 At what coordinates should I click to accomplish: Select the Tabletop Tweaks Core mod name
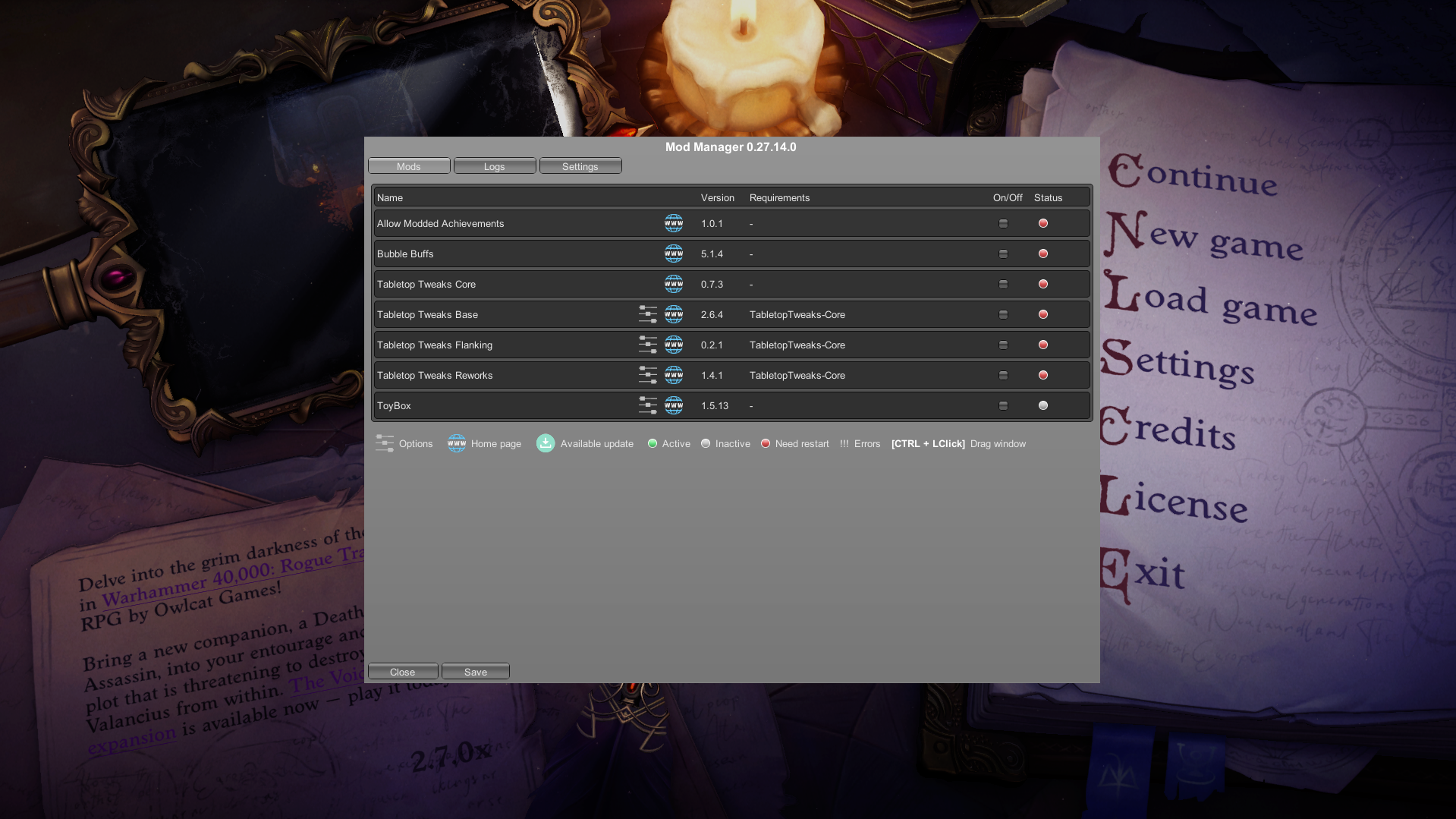click(426, 284)
